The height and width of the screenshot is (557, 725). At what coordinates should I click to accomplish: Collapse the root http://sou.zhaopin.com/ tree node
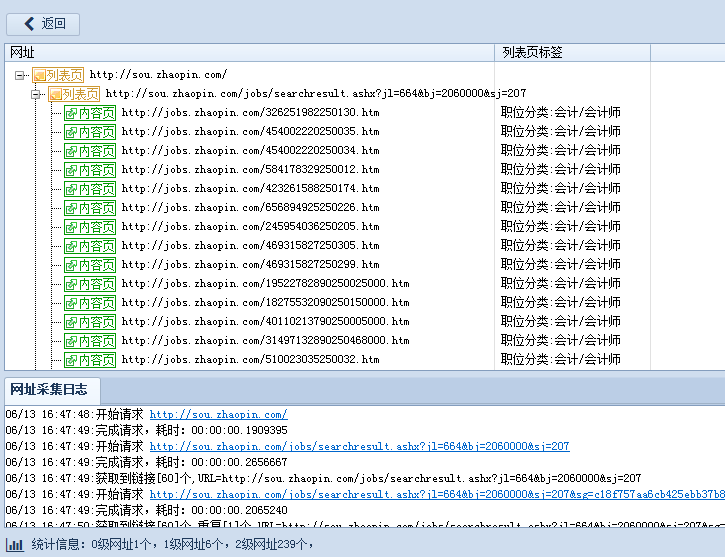[19, 75]
